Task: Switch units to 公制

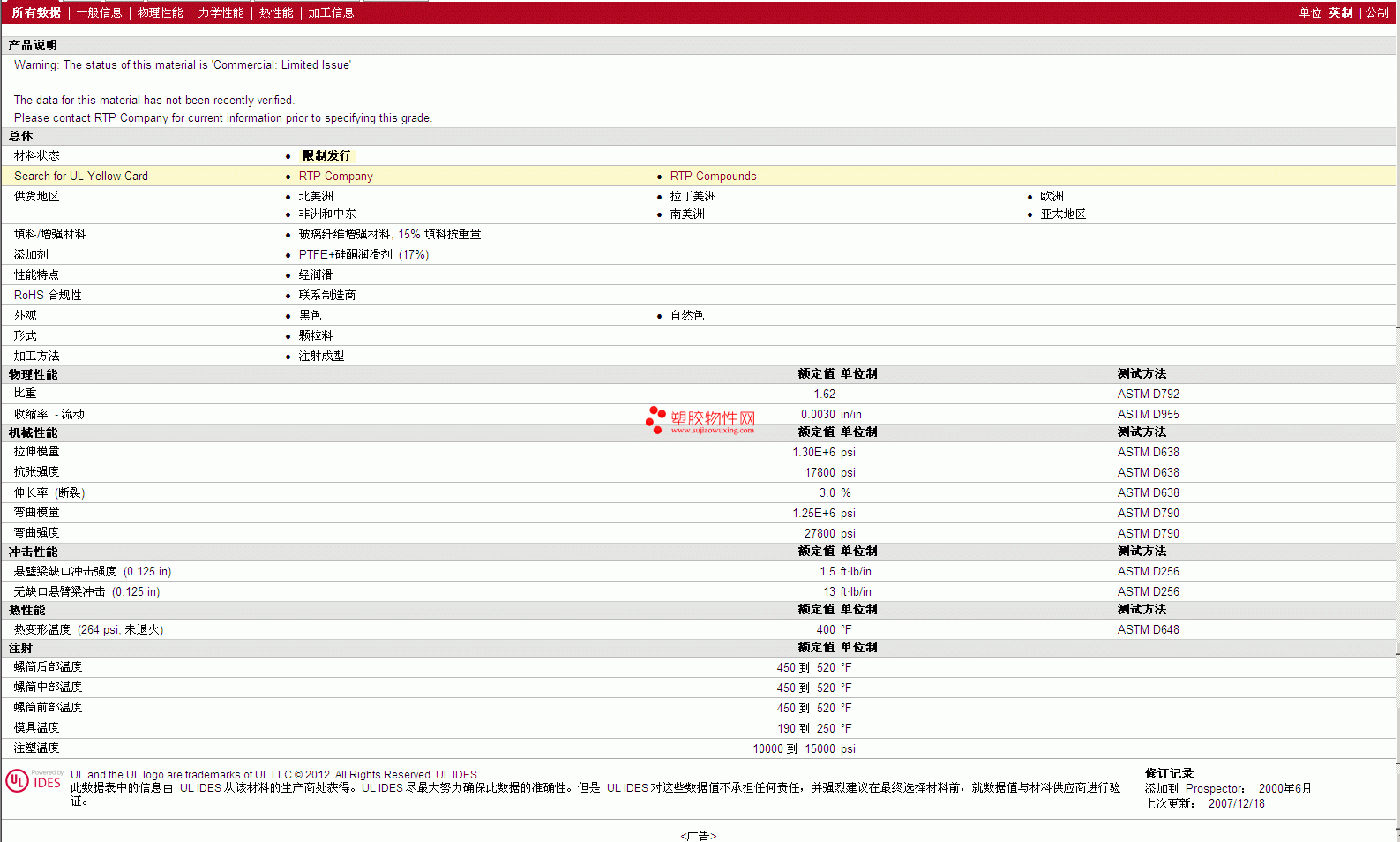Action: click(x=1377, y=12)
